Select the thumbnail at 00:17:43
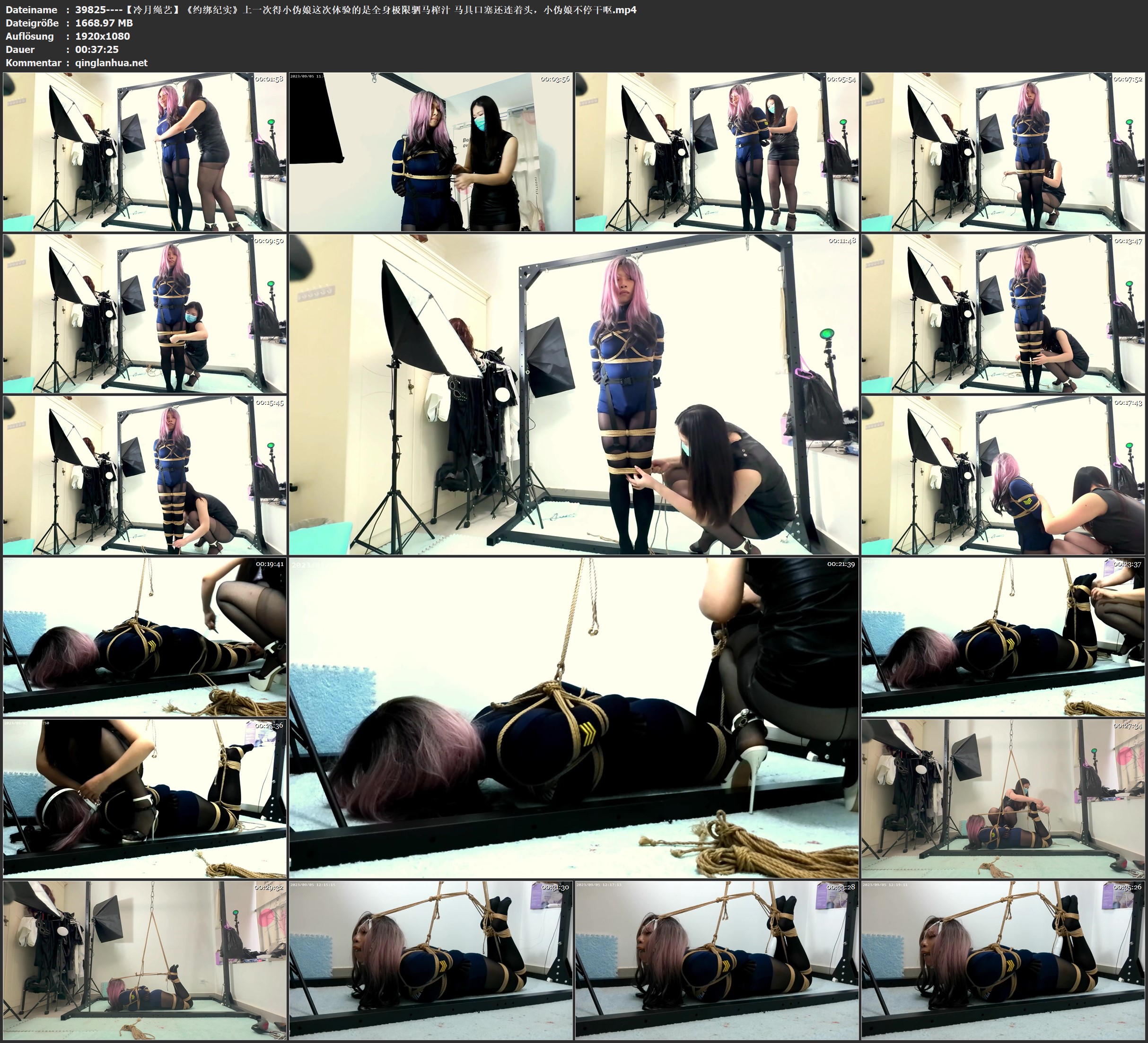This screenshot has width=1148, height=1043. click(x=1003, y=475)
